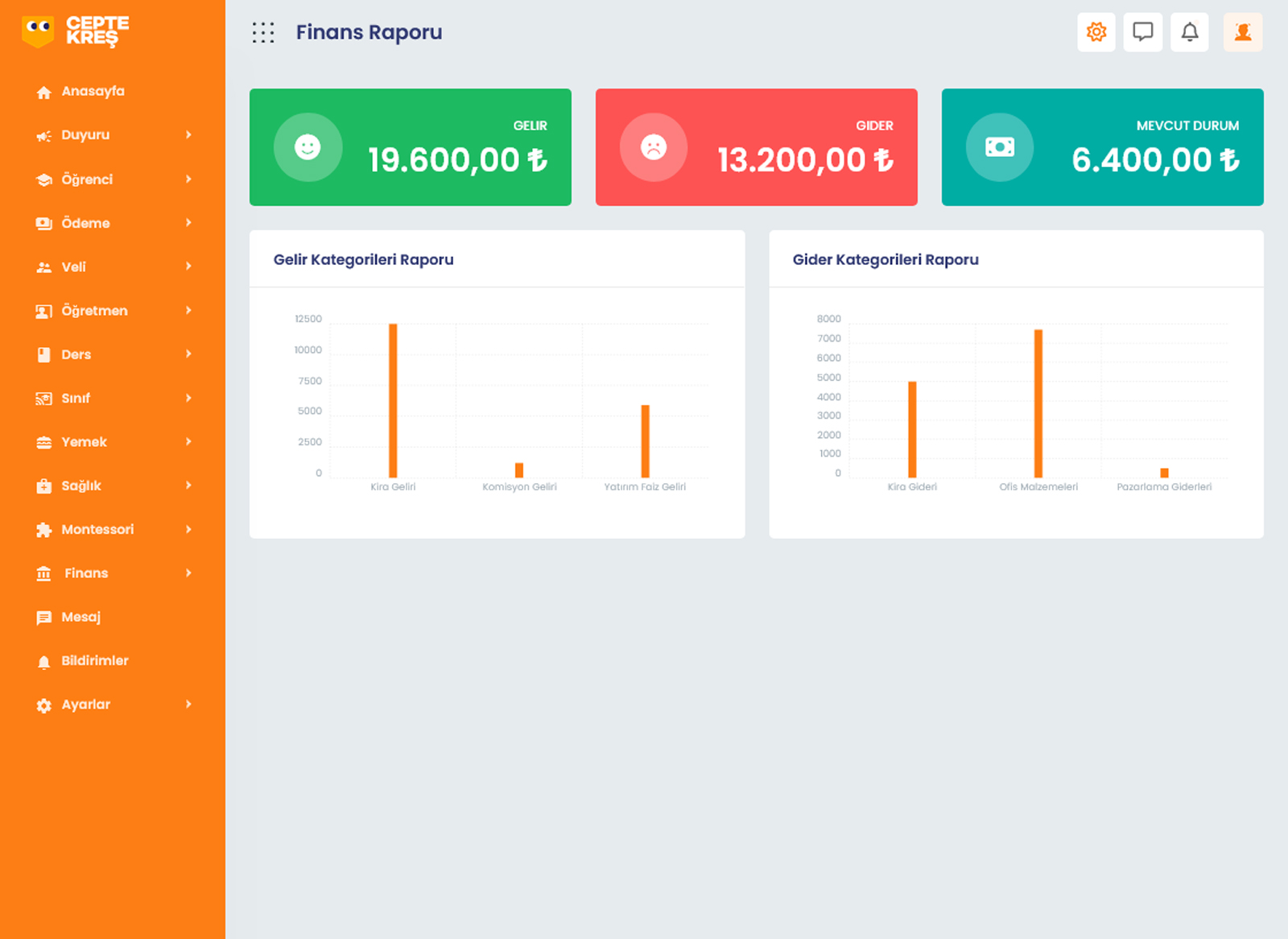Expand the Ödeme submenu chevron
1288x939 pixels.
point(188,222)
